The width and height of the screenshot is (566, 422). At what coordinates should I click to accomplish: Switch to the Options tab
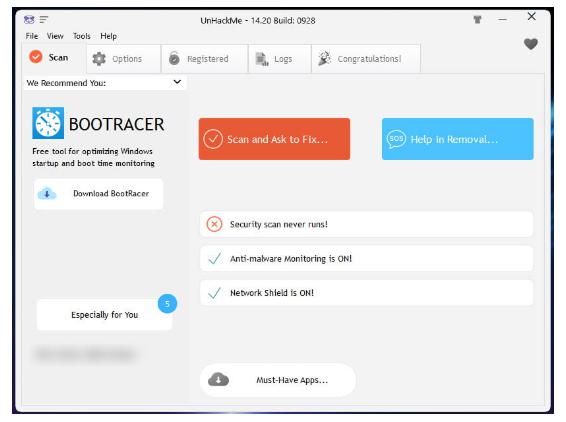tap(123, 59)
